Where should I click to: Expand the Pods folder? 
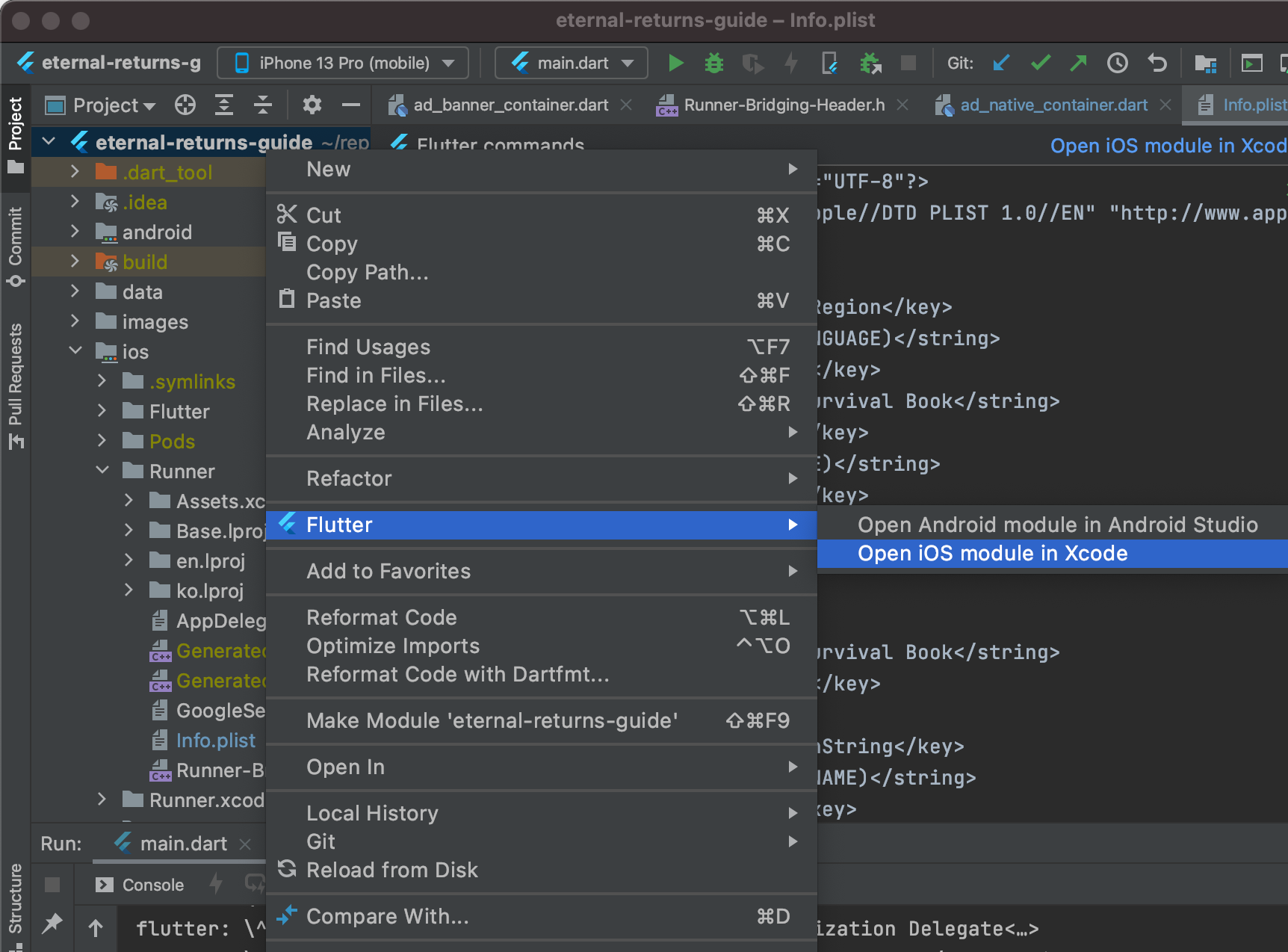coord(102,440)
